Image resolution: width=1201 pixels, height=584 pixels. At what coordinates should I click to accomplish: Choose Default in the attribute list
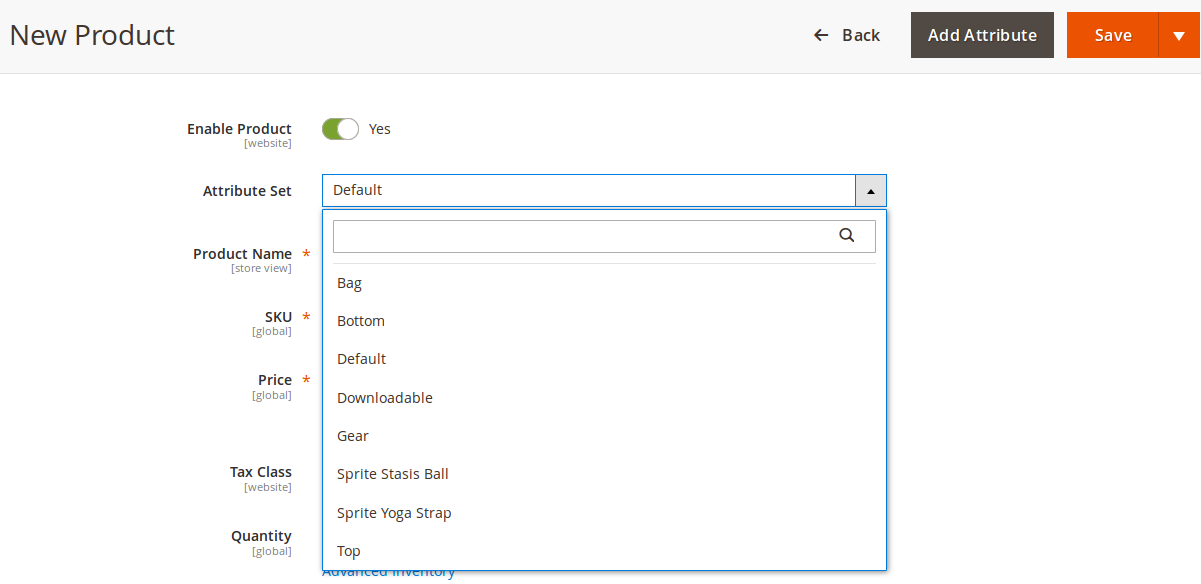click(x=604, y=359)
